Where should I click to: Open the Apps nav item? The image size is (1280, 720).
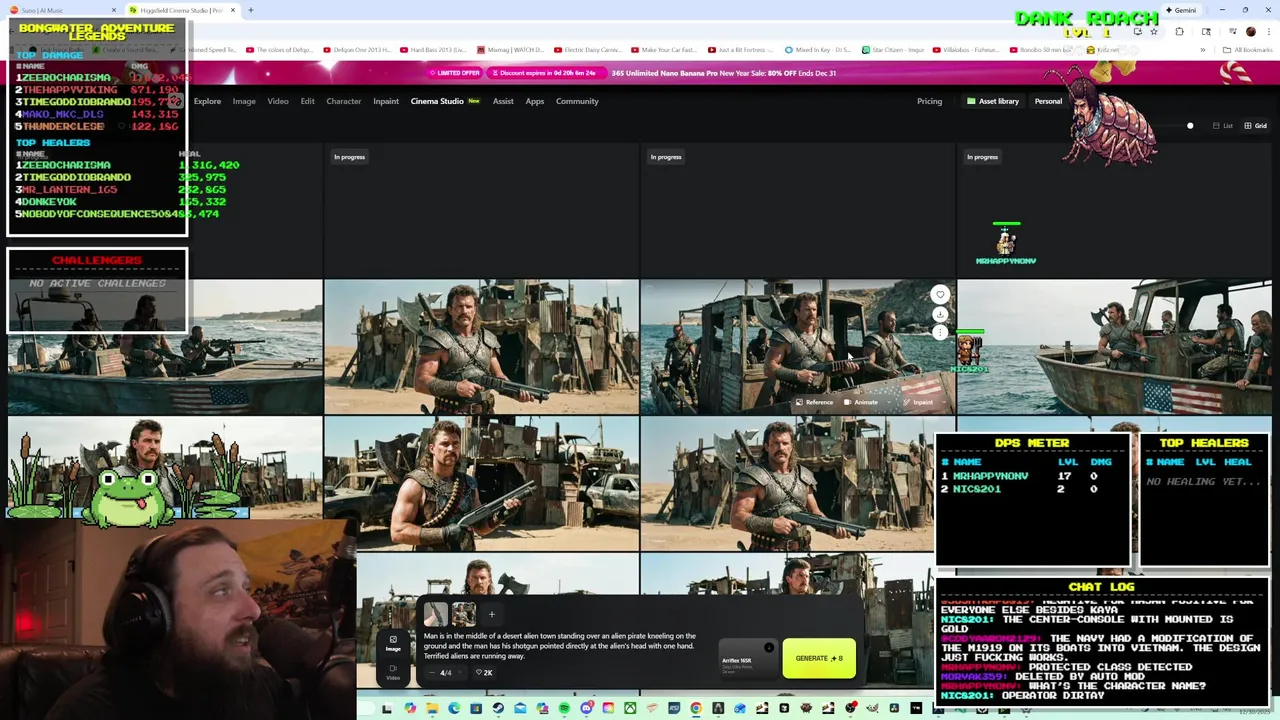[x=535, y=101]
